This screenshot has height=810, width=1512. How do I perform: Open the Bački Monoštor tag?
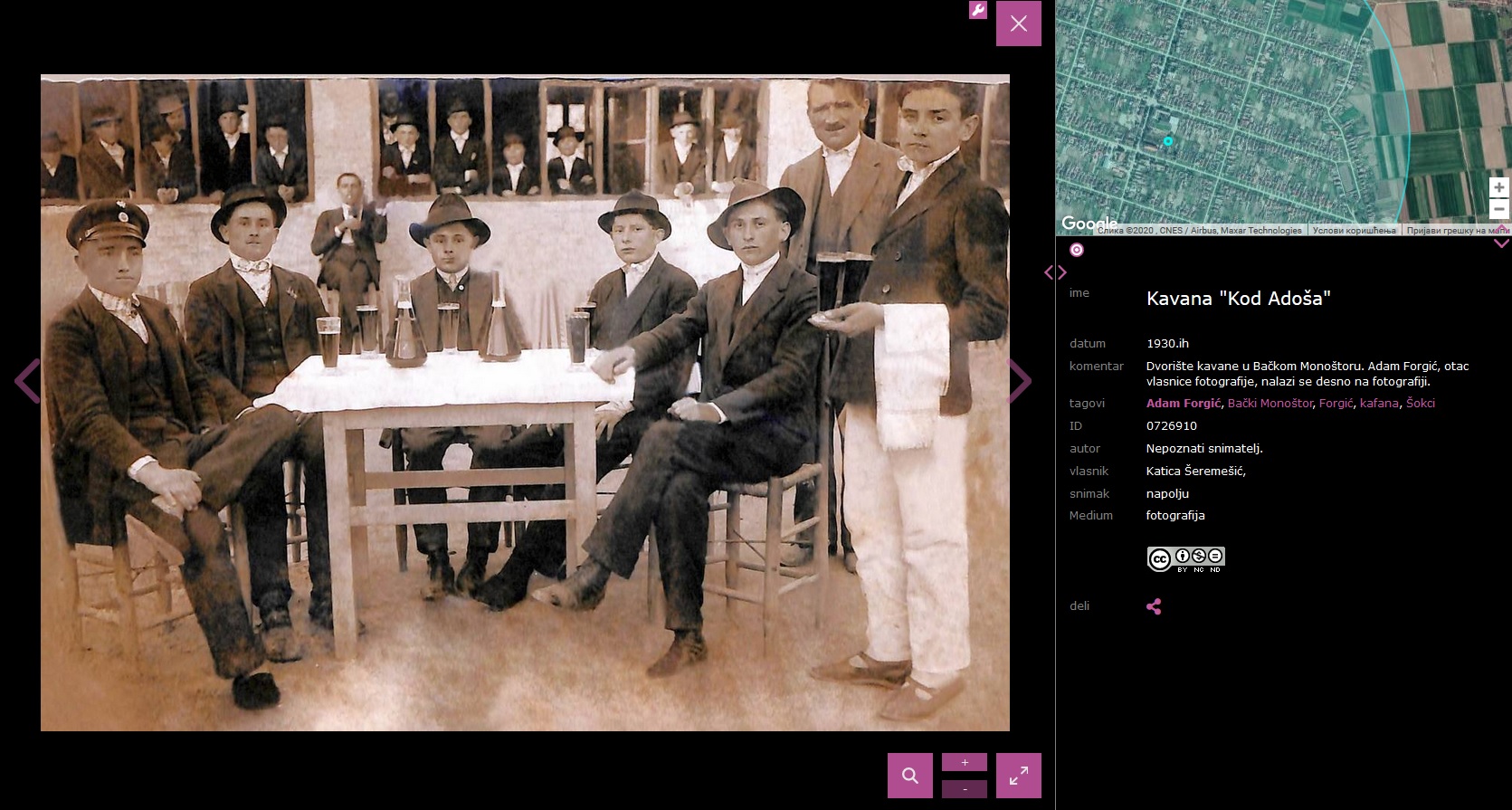[1270, 404]
